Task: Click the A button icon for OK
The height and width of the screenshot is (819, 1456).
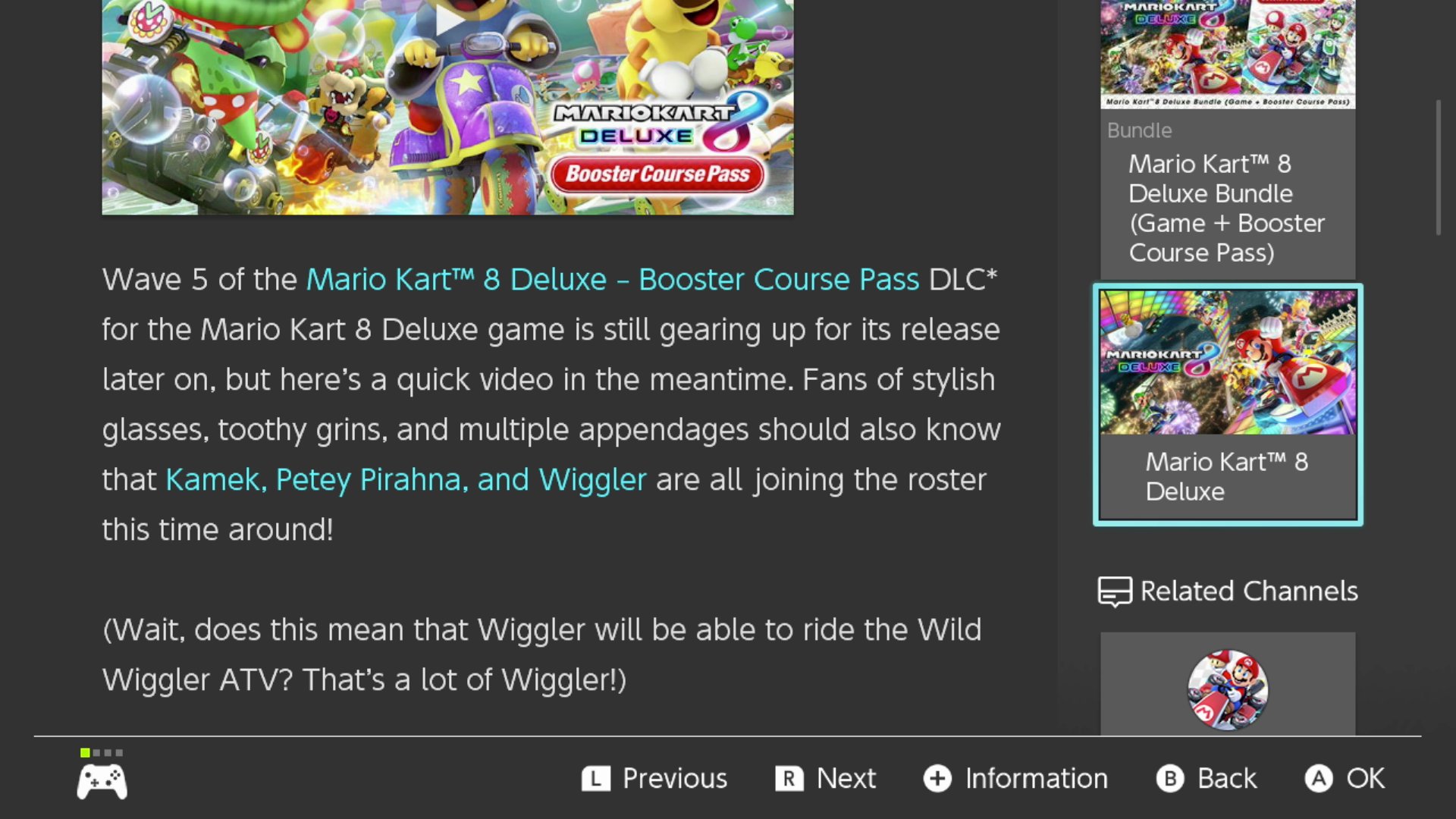Action: (x=1319, y=779)
